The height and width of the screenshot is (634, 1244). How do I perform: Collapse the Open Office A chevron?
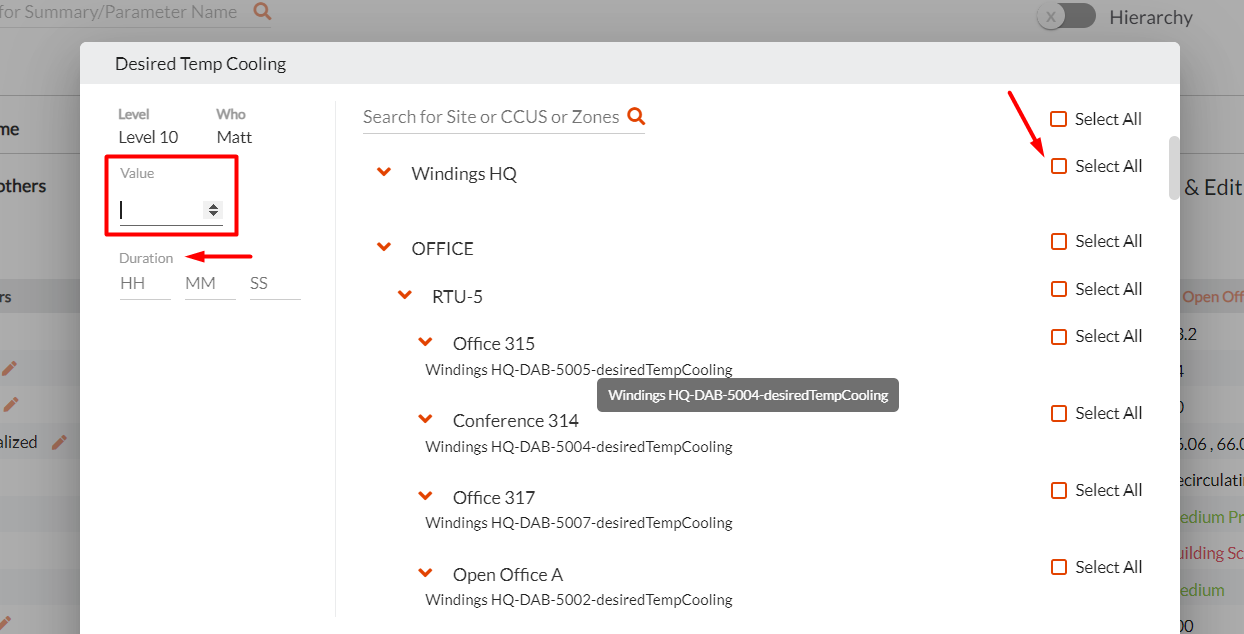click(x=425, y=573)
